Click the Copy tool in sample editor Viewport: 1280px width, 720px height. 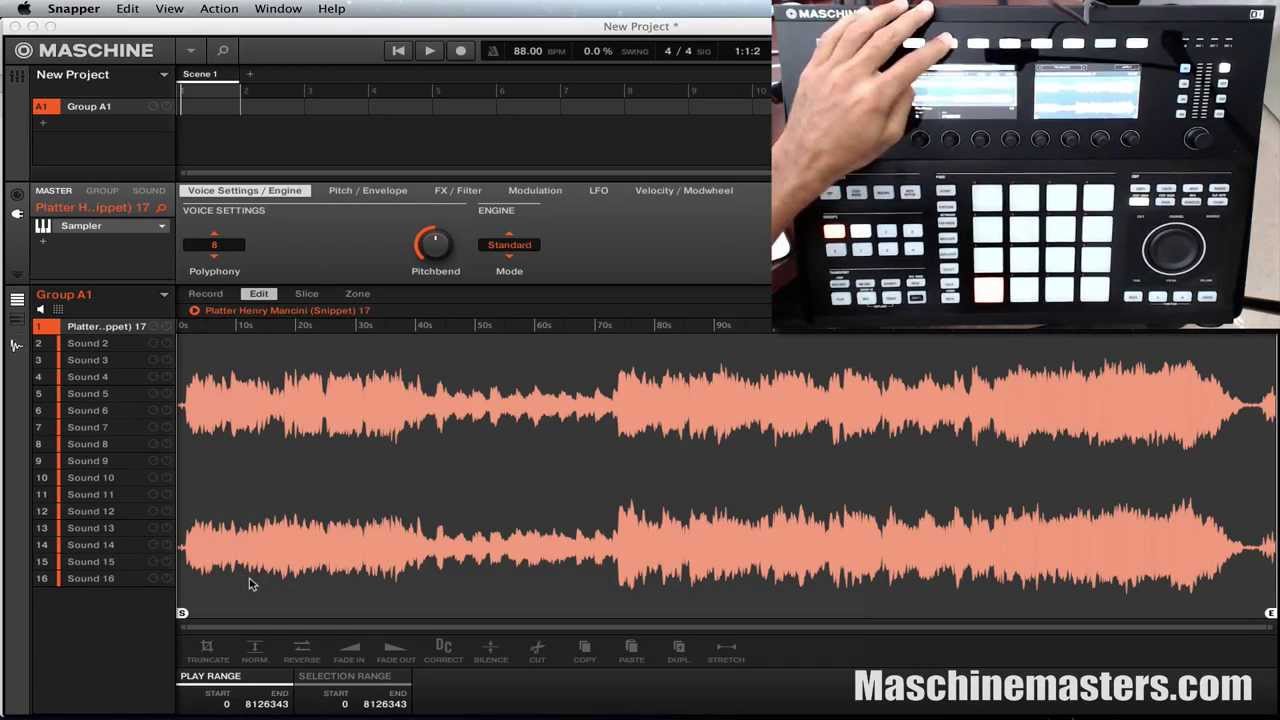(x=584, y=647)
